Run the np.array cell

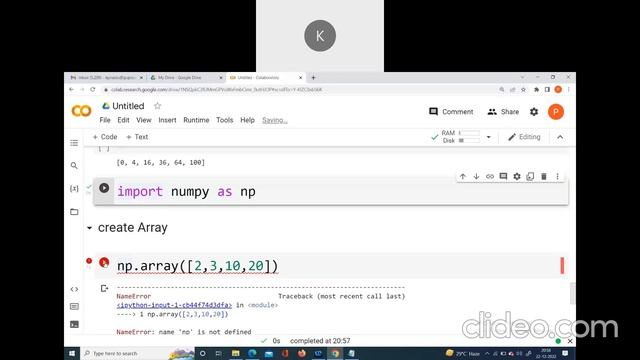click(x=104, y=262)
